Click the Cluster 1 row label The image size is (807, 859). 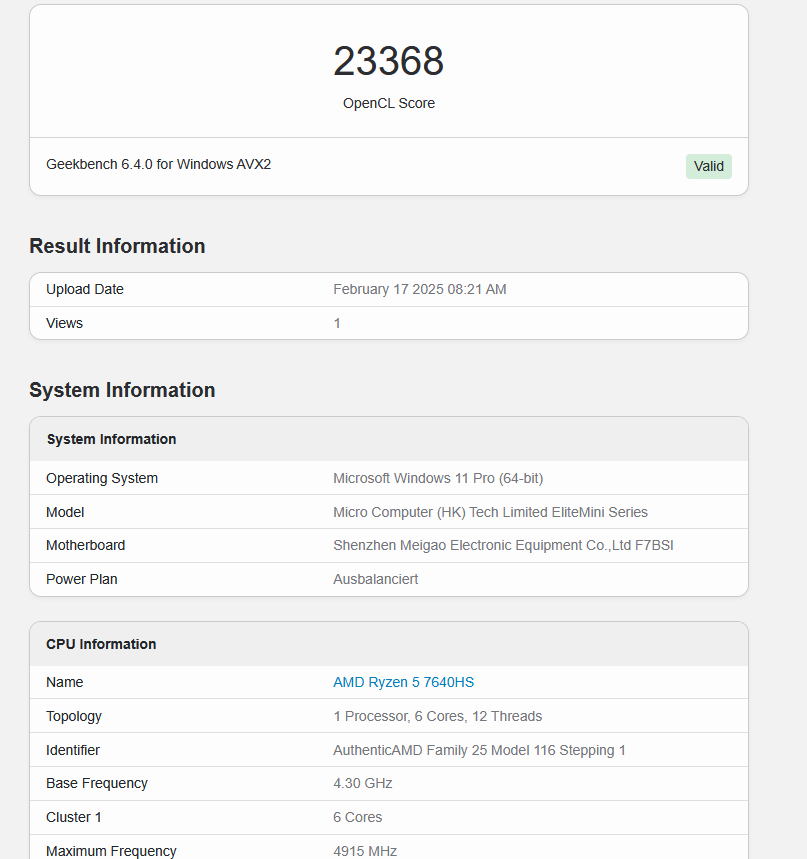click(73, 817)
